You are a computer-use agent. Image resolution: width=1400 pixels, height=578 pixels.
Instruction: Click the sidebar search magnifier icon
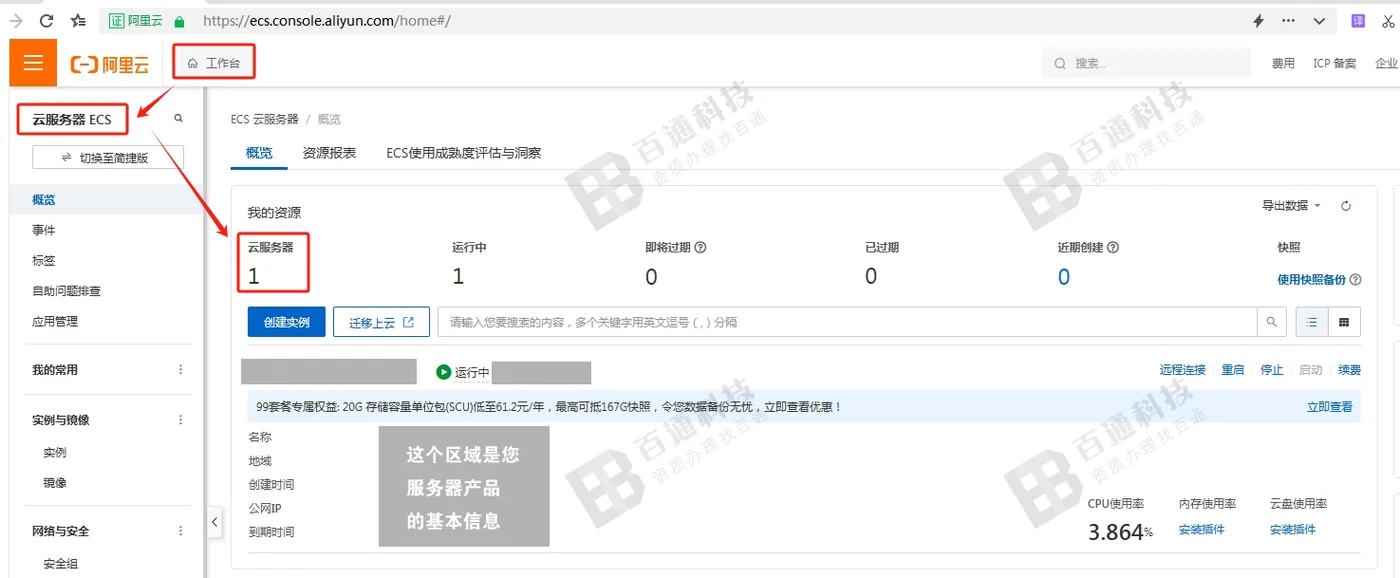click(x=179, y=118)
